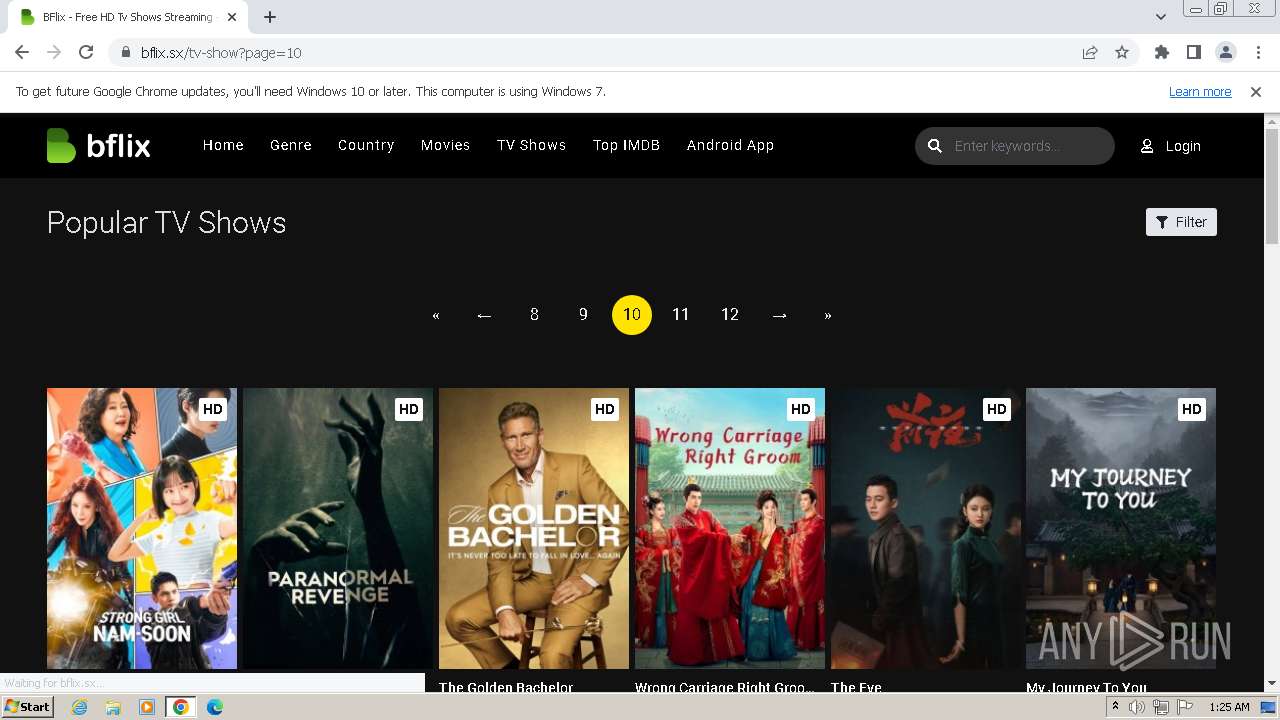Launch Microsoft Edge from taskbar
1280x720 pixels.
click(x=215, y=707)
